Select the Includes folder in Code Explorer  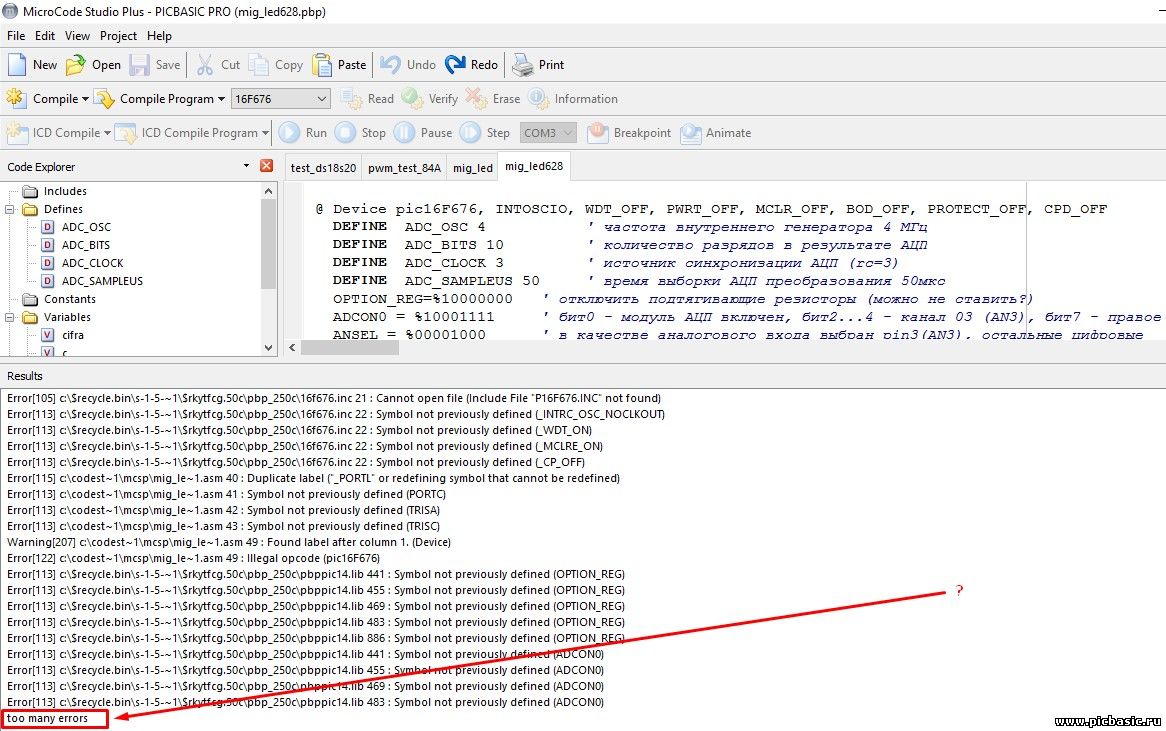(x=65, y=191)
